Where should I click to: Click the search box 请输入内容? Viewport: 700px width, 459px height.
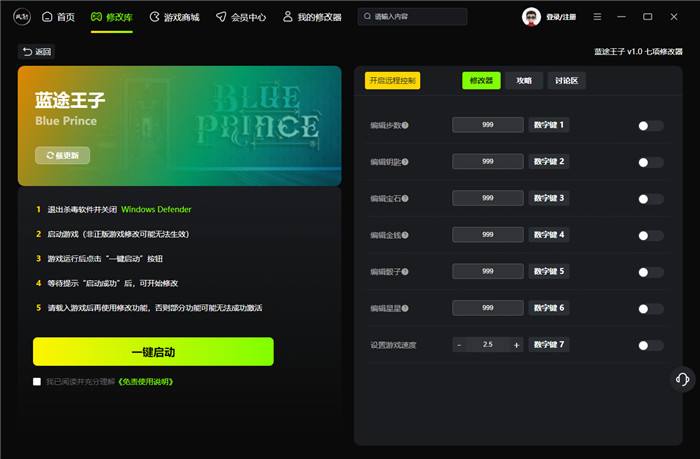pos(412,17)
